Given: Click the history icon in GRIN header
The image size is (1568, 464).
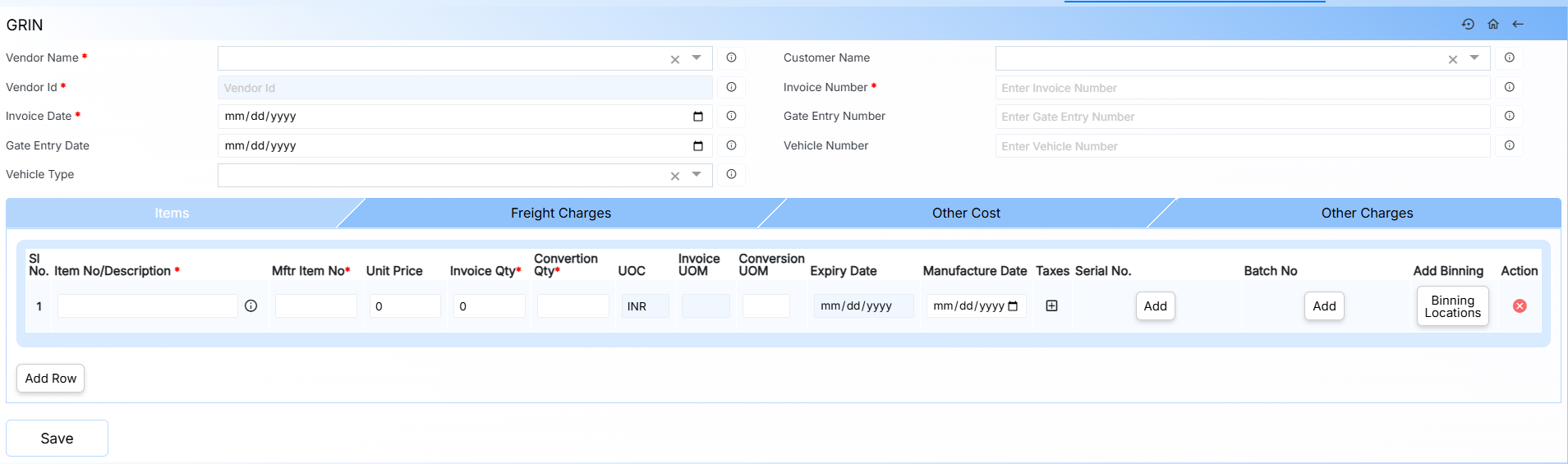Looking at the screenshot, I should [x=1468, y=25].
